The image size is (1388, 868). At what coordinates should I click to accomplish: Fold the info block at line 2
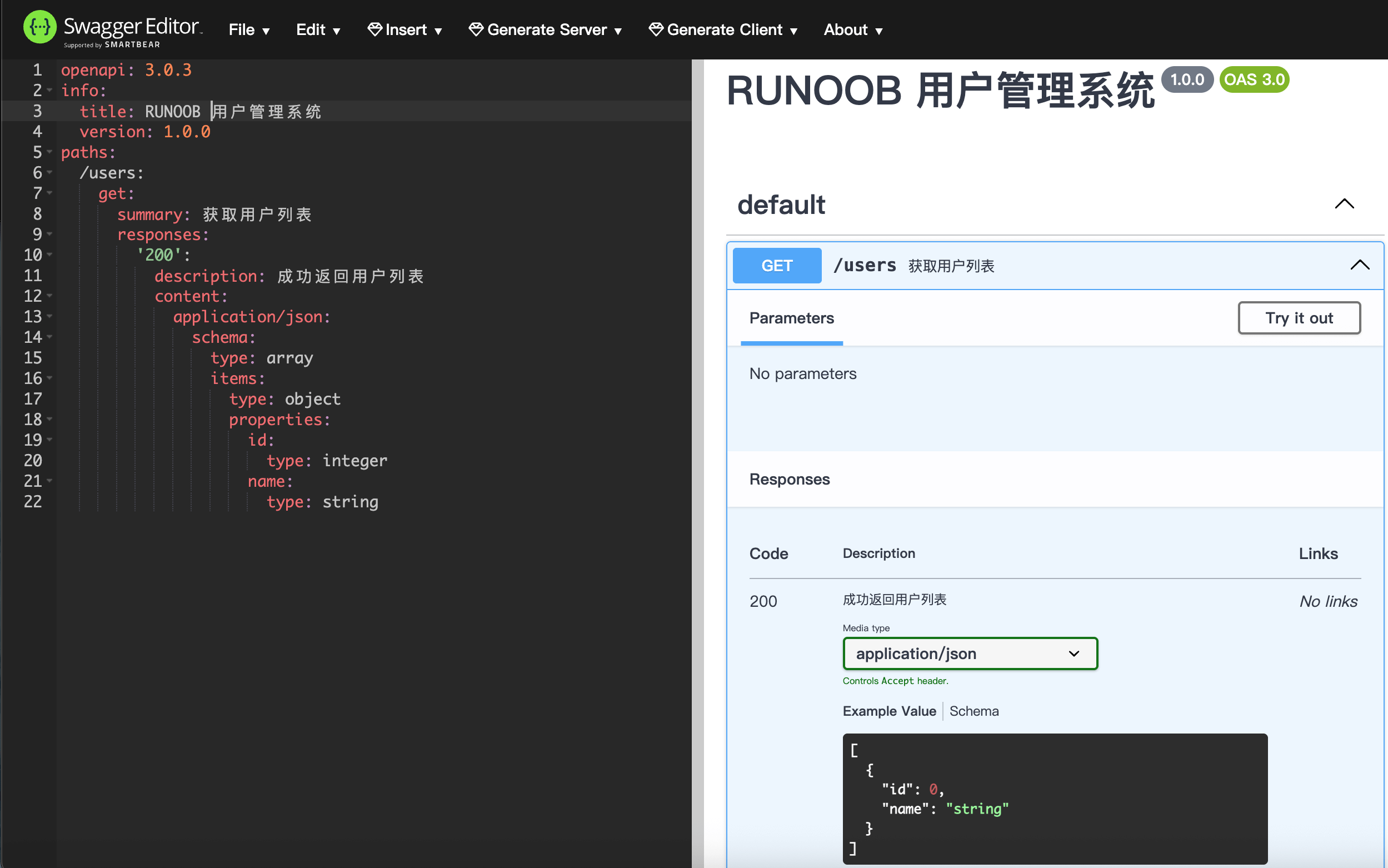50,90
